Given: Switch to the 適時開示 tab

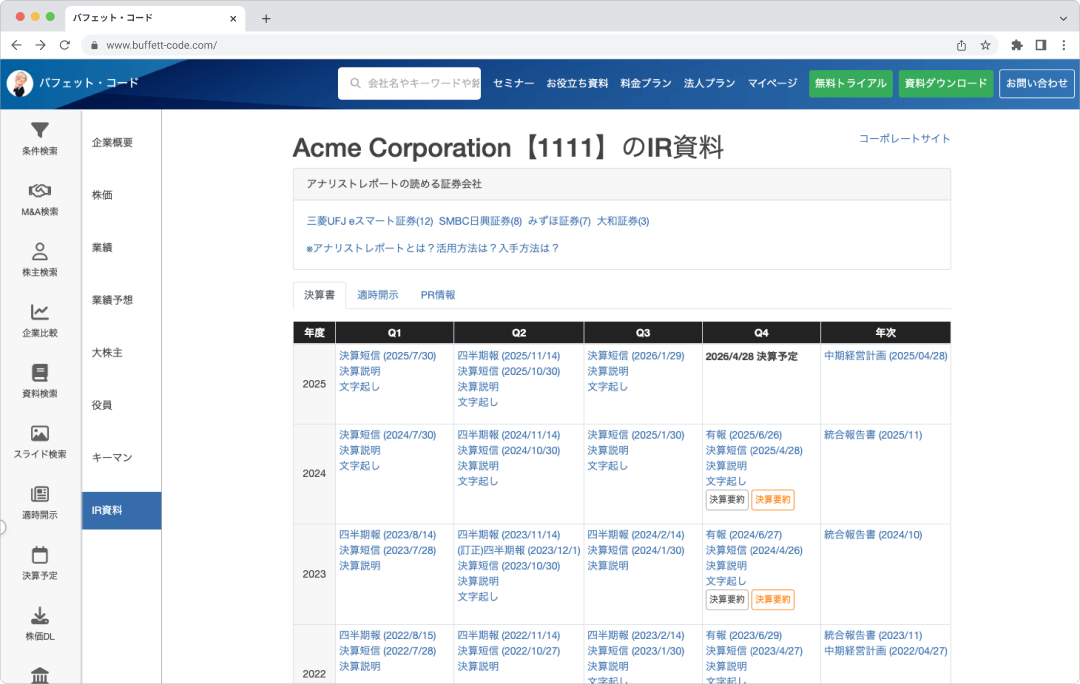Looking at the screenshot, I should (378, 295).
